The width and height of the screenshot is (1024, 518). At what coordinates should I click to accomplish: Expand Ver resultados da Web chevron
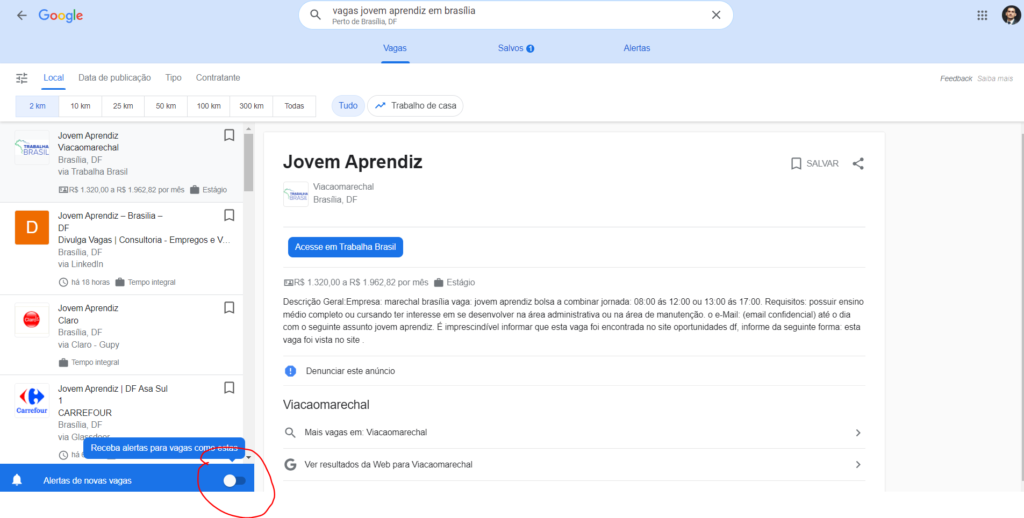point(858,464)
